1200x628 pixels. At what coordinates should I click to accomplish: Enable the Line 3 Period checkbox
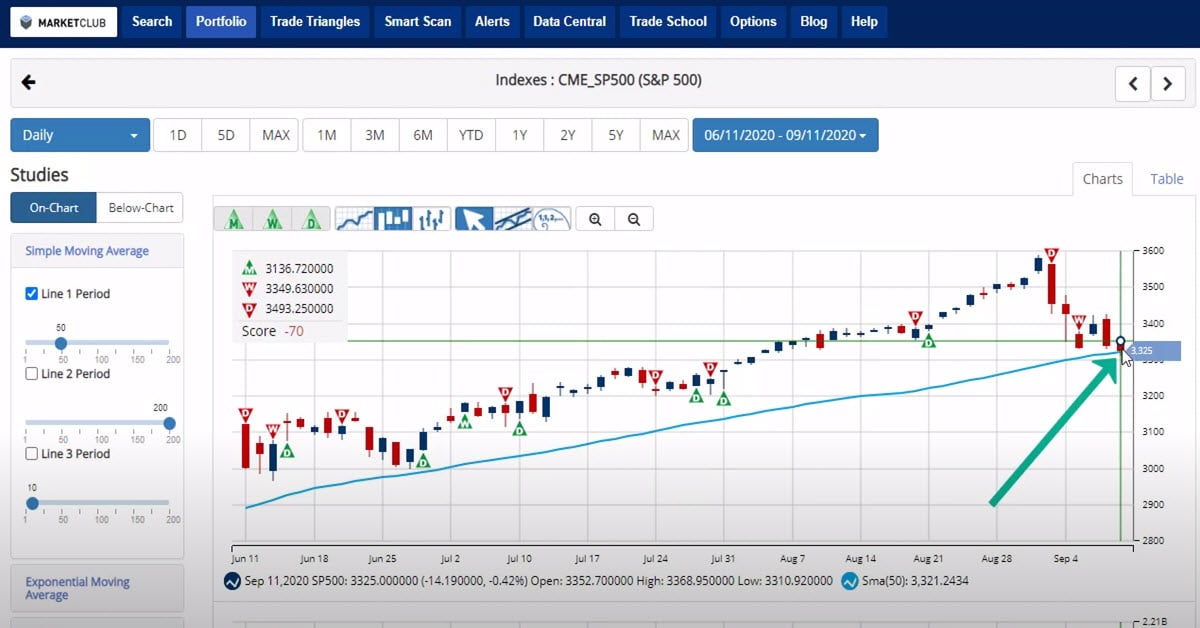coord(31,454)
